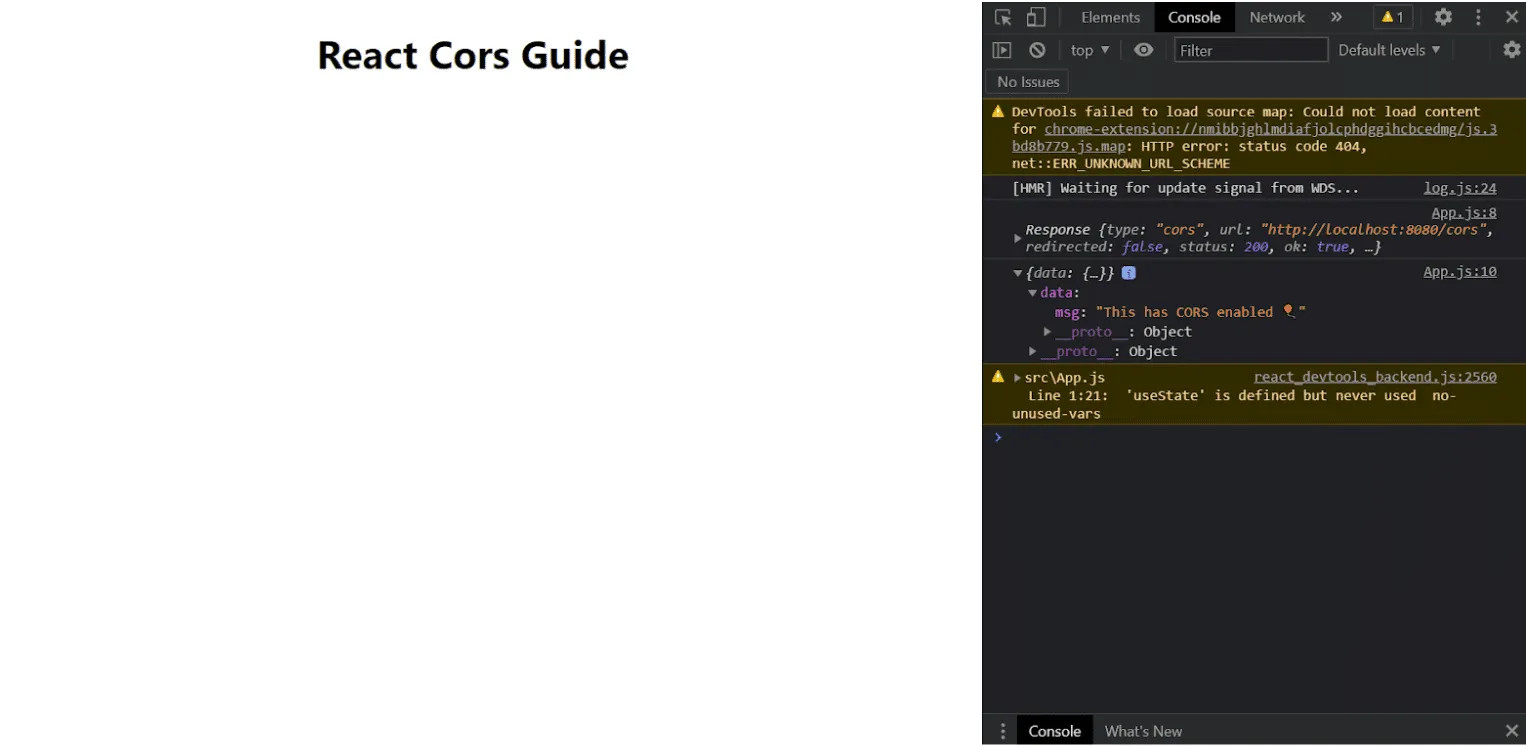Image resolution: width=1526 pixels, height=746 pixels.
Task: Show more DevTools tabs via double chevron
Action: tap(1336, 17)
